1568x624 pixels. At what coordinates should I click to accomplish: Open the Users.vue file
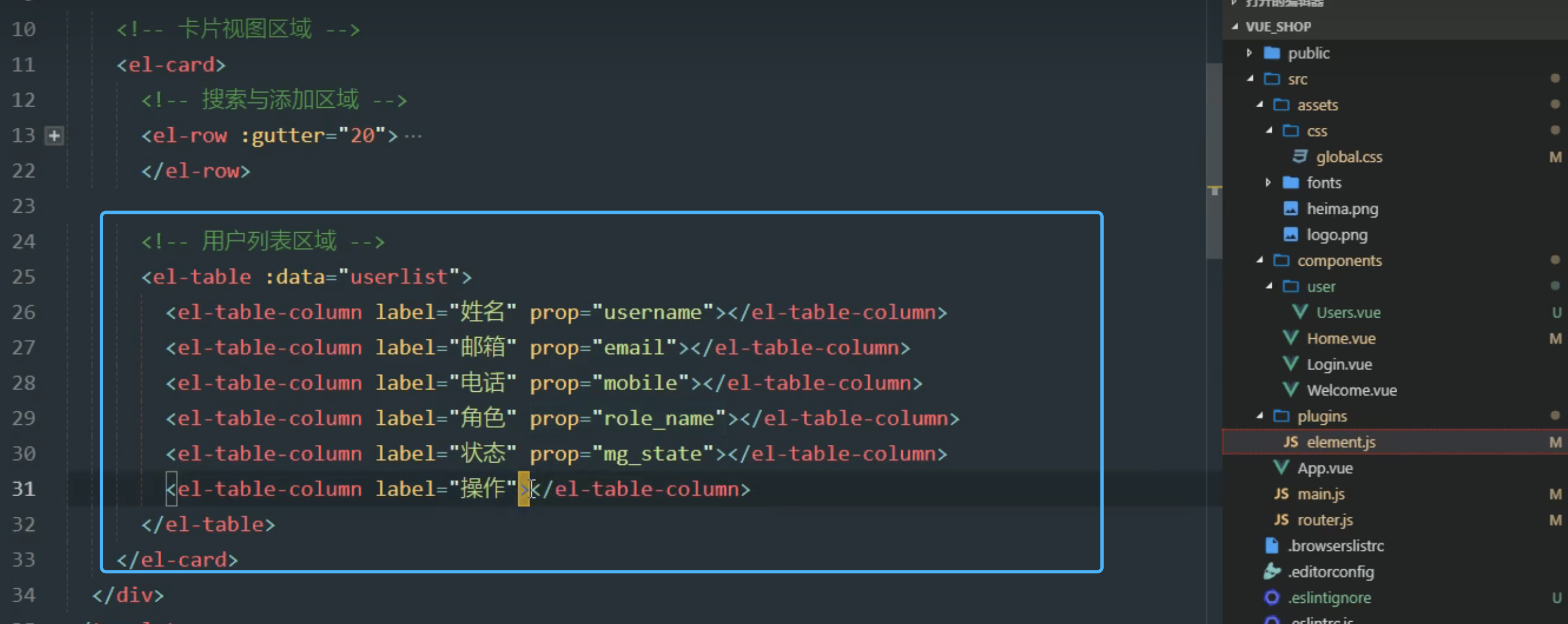tap(1348, 313)
